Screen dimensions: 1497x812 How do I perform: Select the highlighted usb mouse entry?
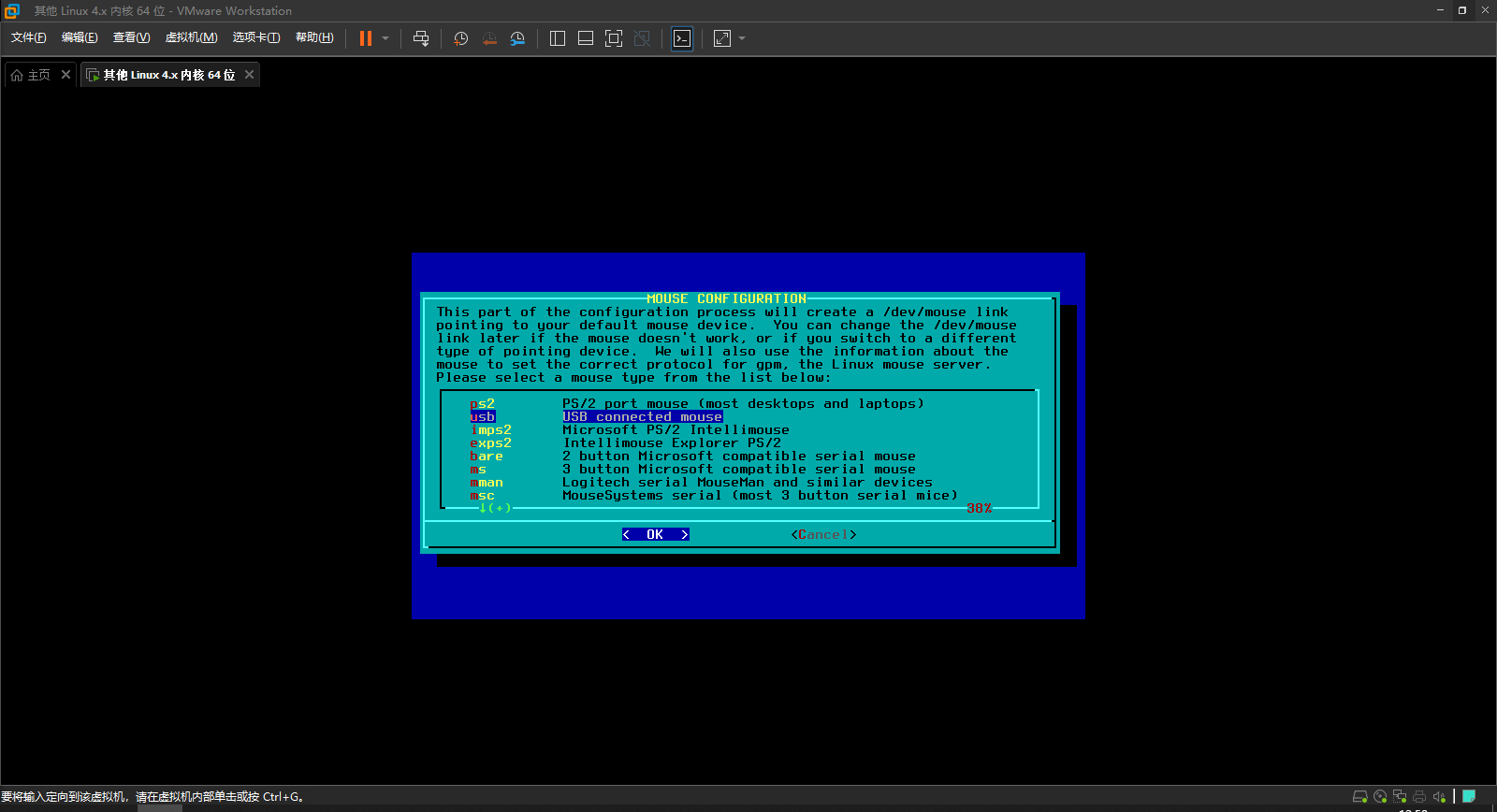[597, 416]
